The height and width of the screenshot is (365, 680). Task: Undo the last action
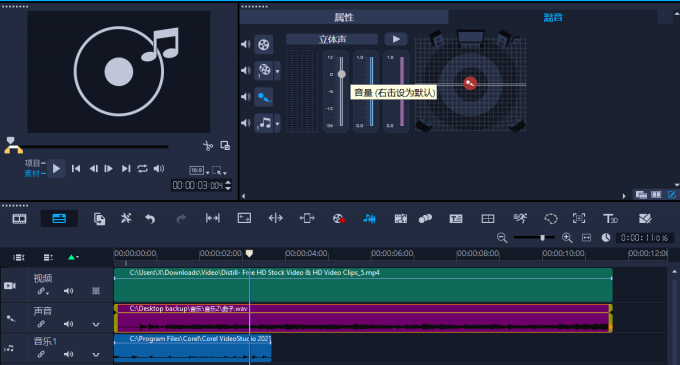point(150,219)
